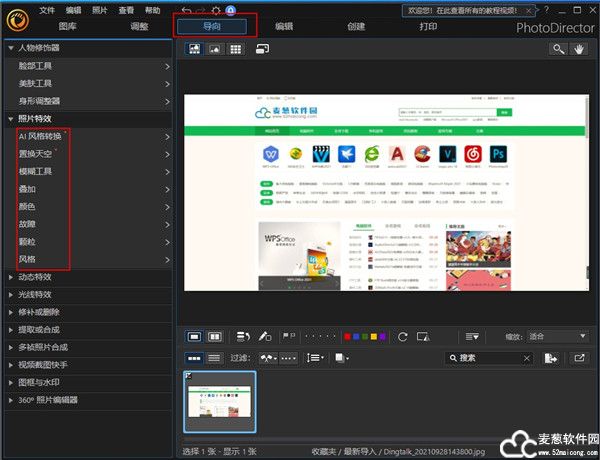Viewport: 600px width, 460px height.
Task: Click the rotate photo icon
Action: (x=403, y=336)
